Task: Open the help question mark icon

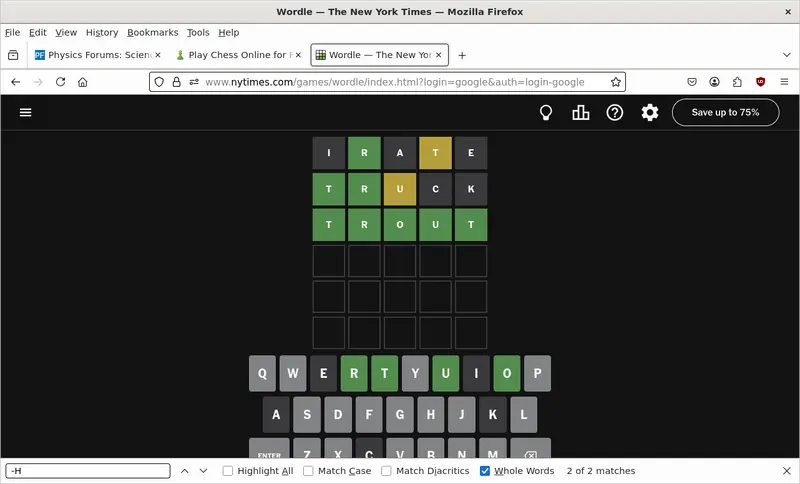Action: point(615,113)
